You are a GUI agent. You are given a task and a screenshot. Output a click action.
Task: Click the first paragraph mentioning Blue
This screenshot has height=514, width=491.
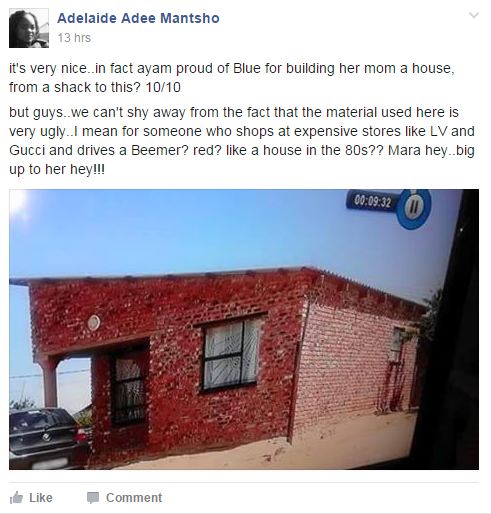pyautogui.click(x=232, y=78)
